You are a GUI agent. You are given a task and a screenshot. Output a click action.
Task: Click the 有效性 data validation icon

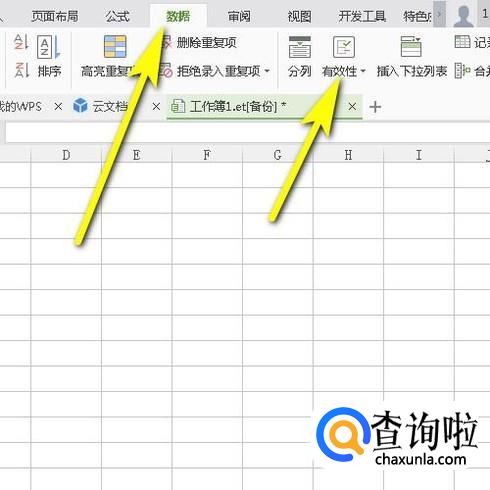[343, 47]
